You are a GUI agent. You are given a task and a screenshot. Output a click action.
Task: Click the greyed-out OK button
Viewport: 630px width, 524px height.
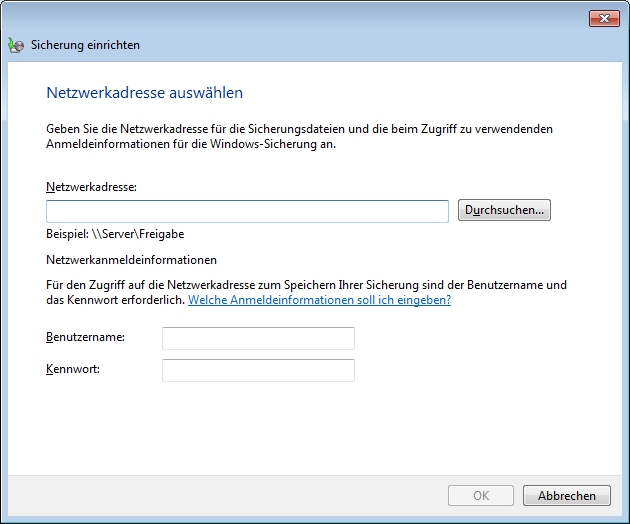[x=481, y=495]
